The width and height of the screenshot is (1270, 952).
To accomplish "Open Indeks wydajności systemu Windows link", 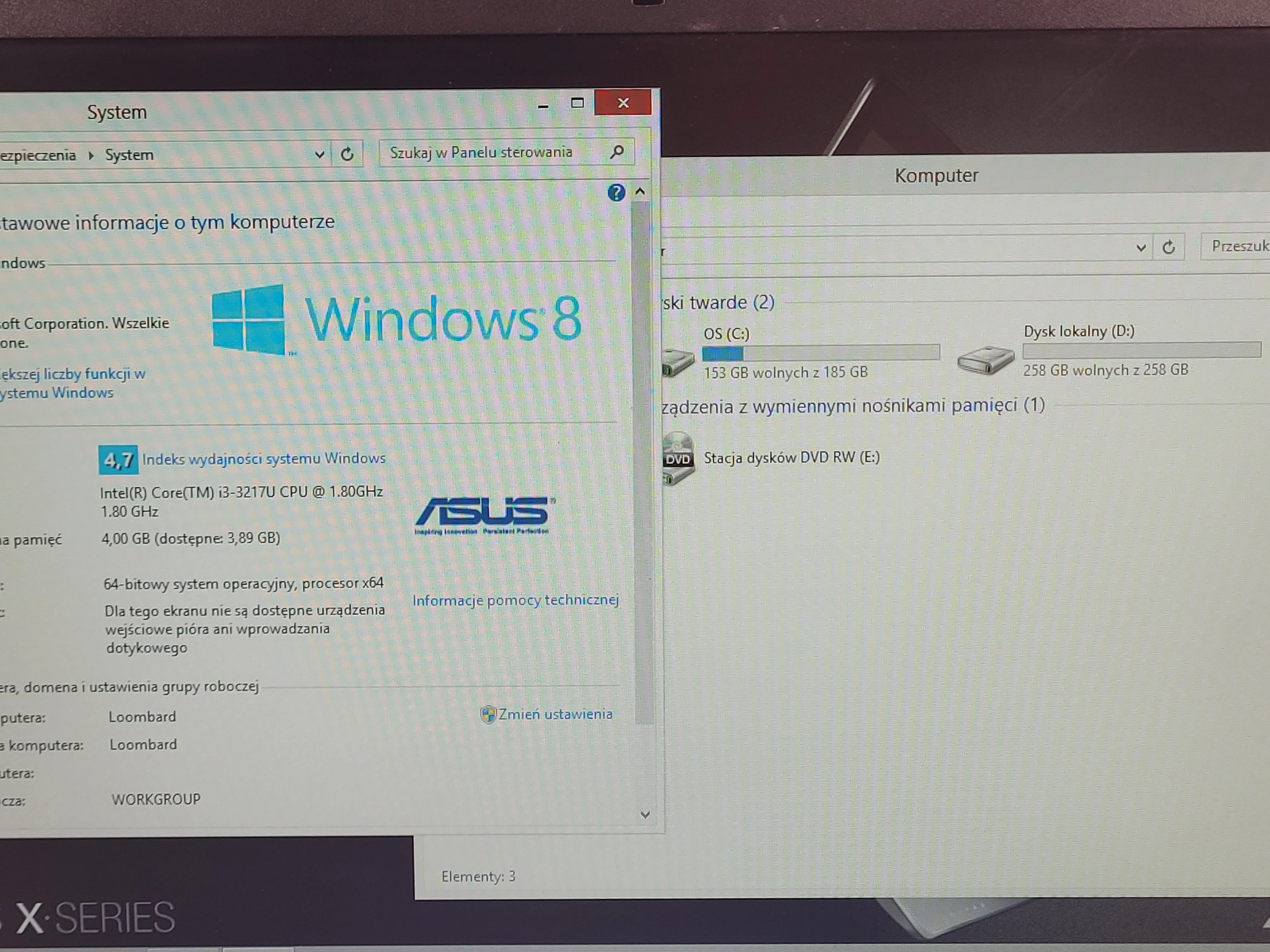I will 264,458.
